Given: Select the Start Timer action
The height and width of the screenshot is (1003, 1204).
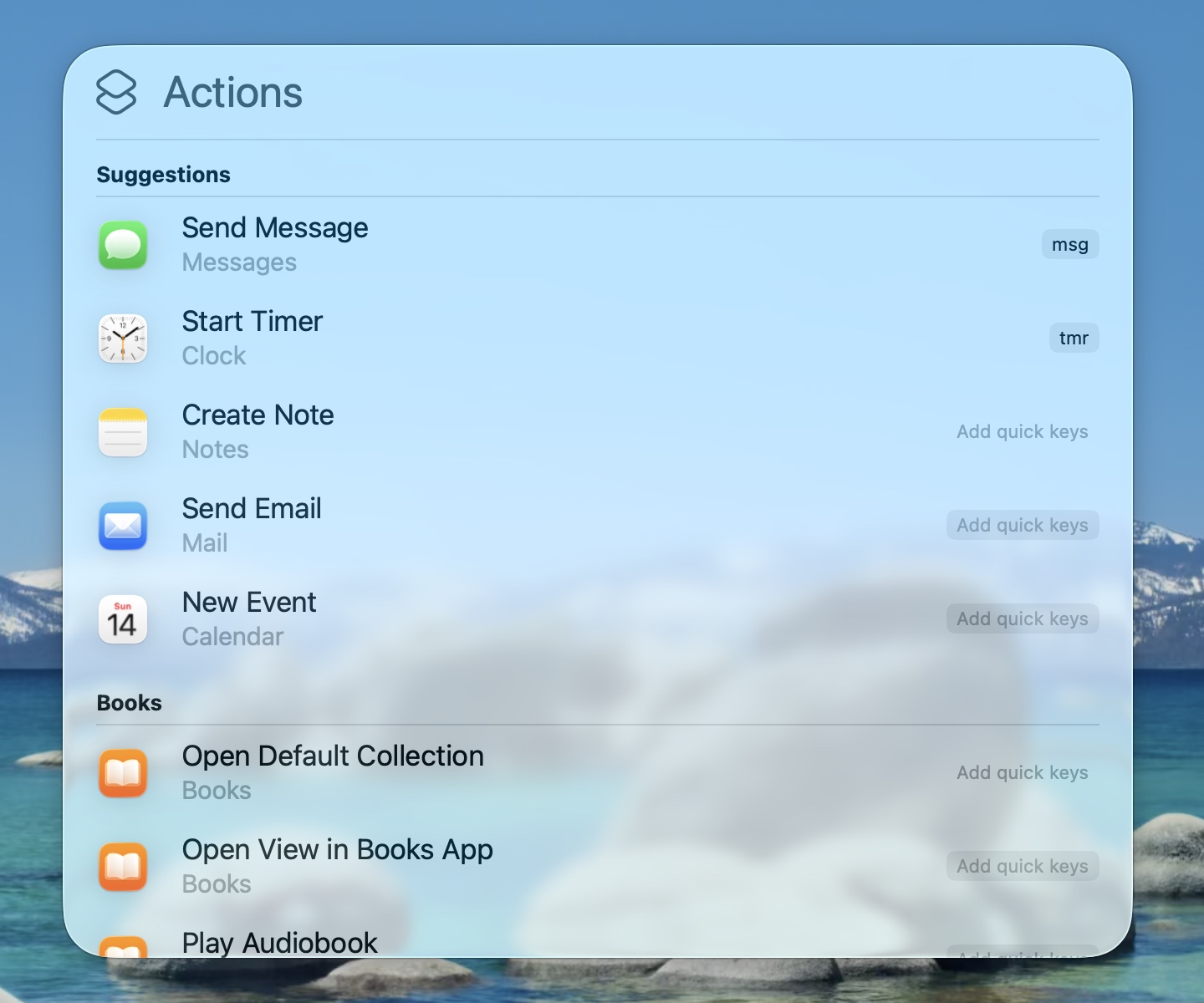Looking at the screenshot, I should tap(598, 339).
